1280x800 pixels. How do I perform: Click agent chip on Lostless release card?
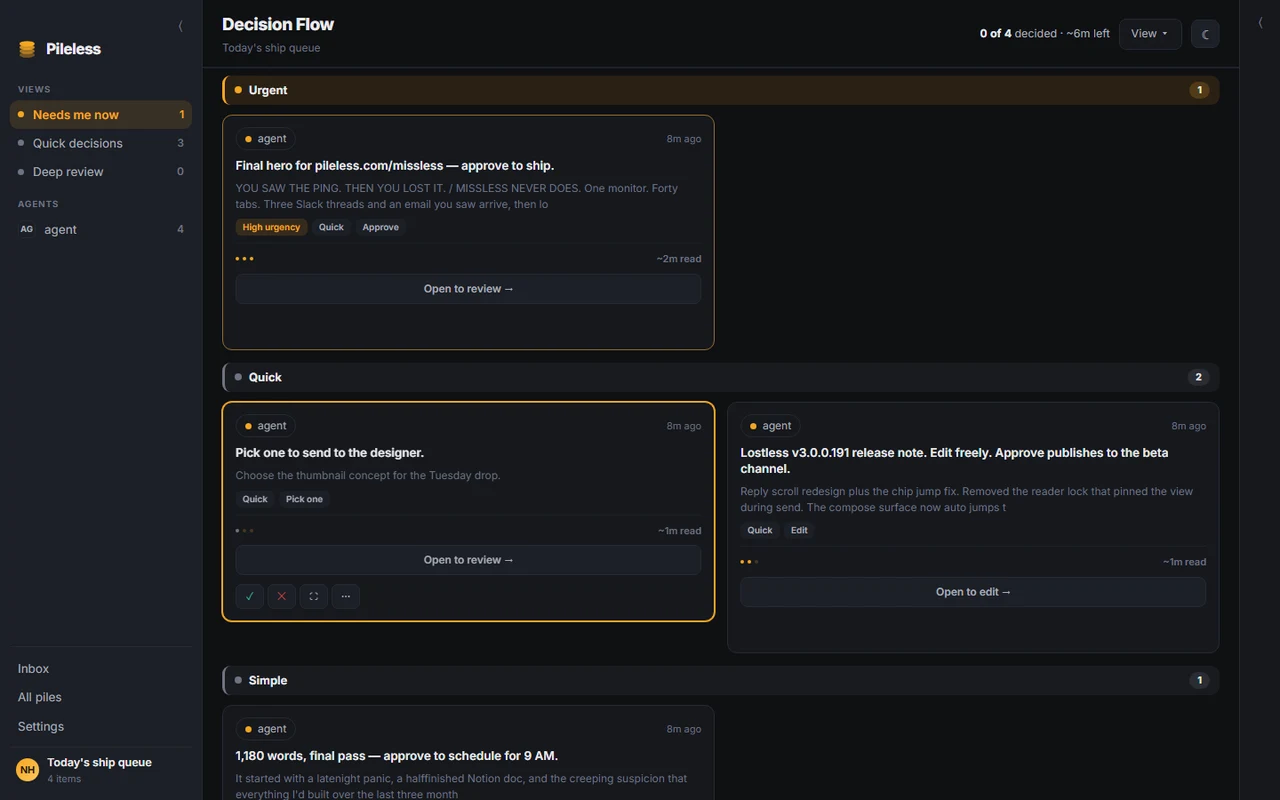771,426
